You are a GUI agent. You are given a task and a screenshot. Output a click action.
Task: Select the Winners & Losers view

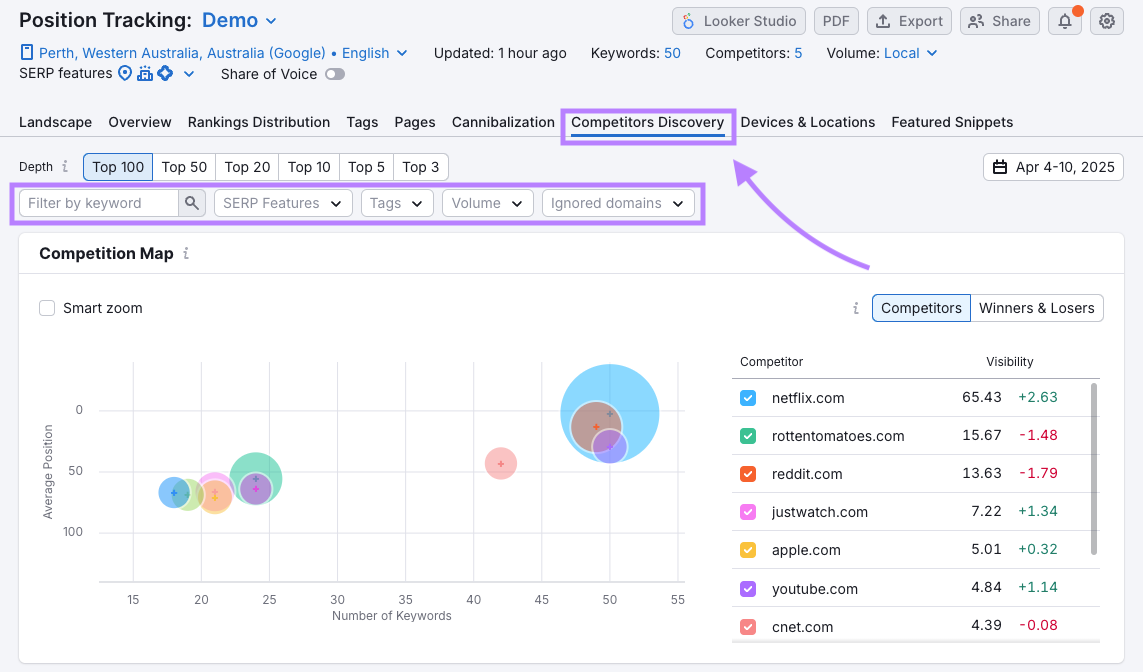coord(1036,308)
